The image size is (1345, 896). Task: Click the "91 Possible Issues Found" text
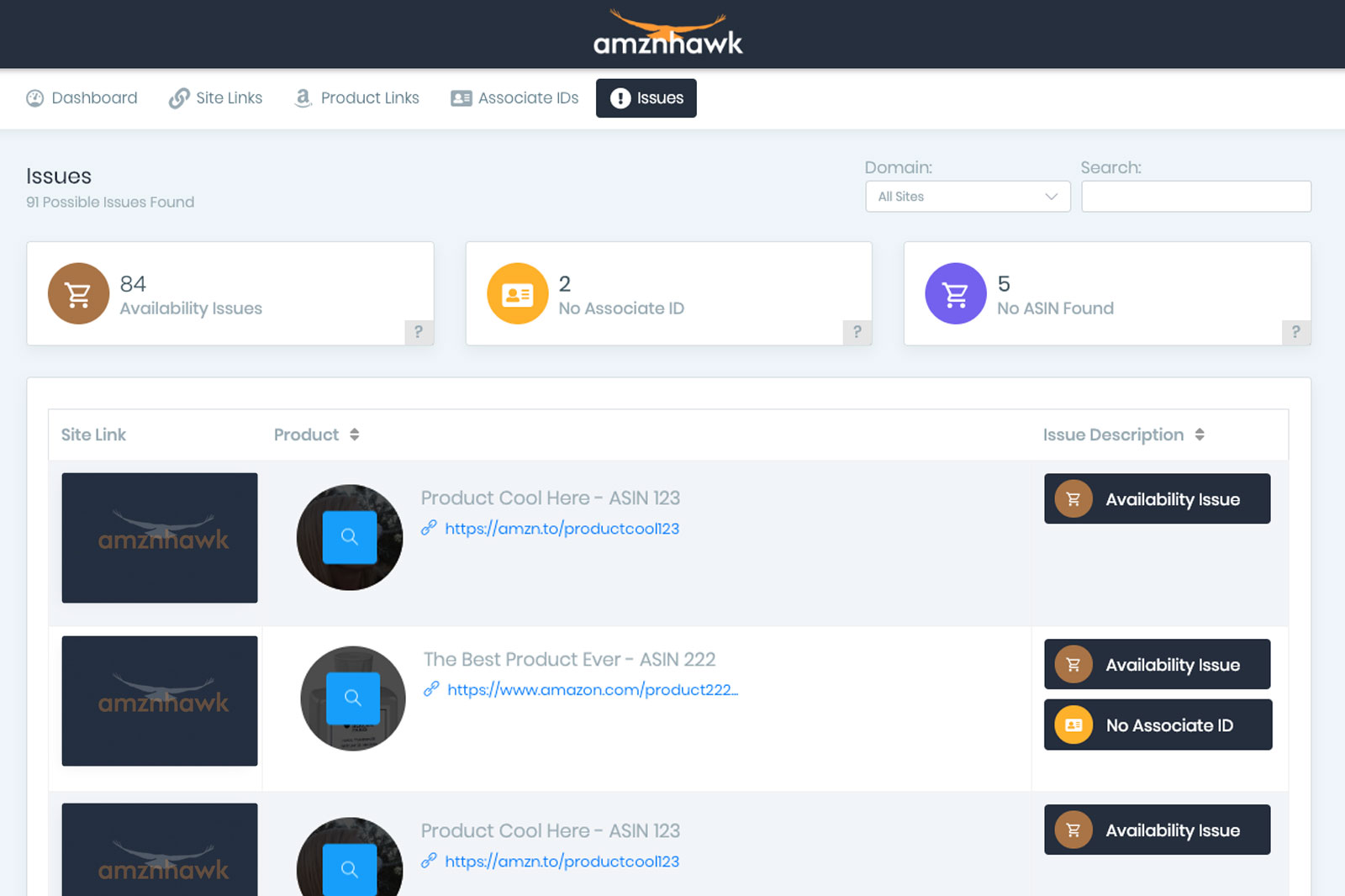(110, 202)
